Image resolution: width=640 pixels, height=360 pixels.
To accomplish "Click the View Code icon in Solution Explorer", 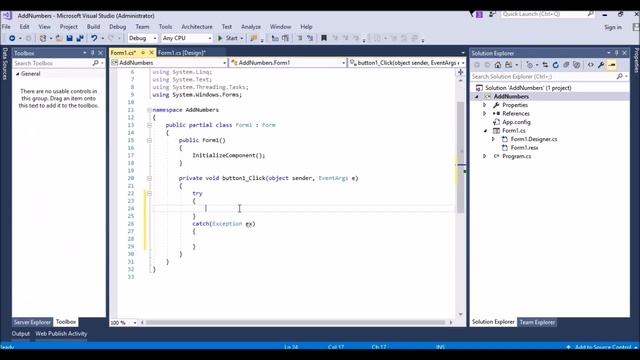I will tap(591, 65).
